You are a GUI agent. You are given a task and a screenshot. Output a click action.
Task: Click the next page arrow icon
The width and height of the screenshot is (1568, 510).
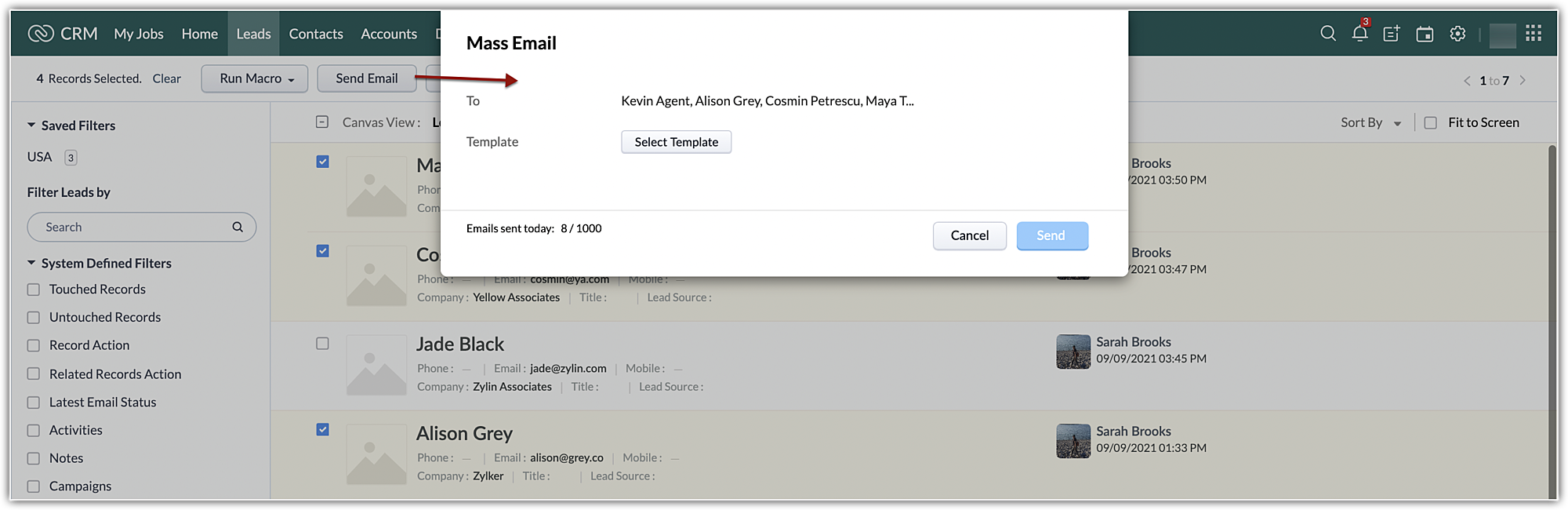1523,80
